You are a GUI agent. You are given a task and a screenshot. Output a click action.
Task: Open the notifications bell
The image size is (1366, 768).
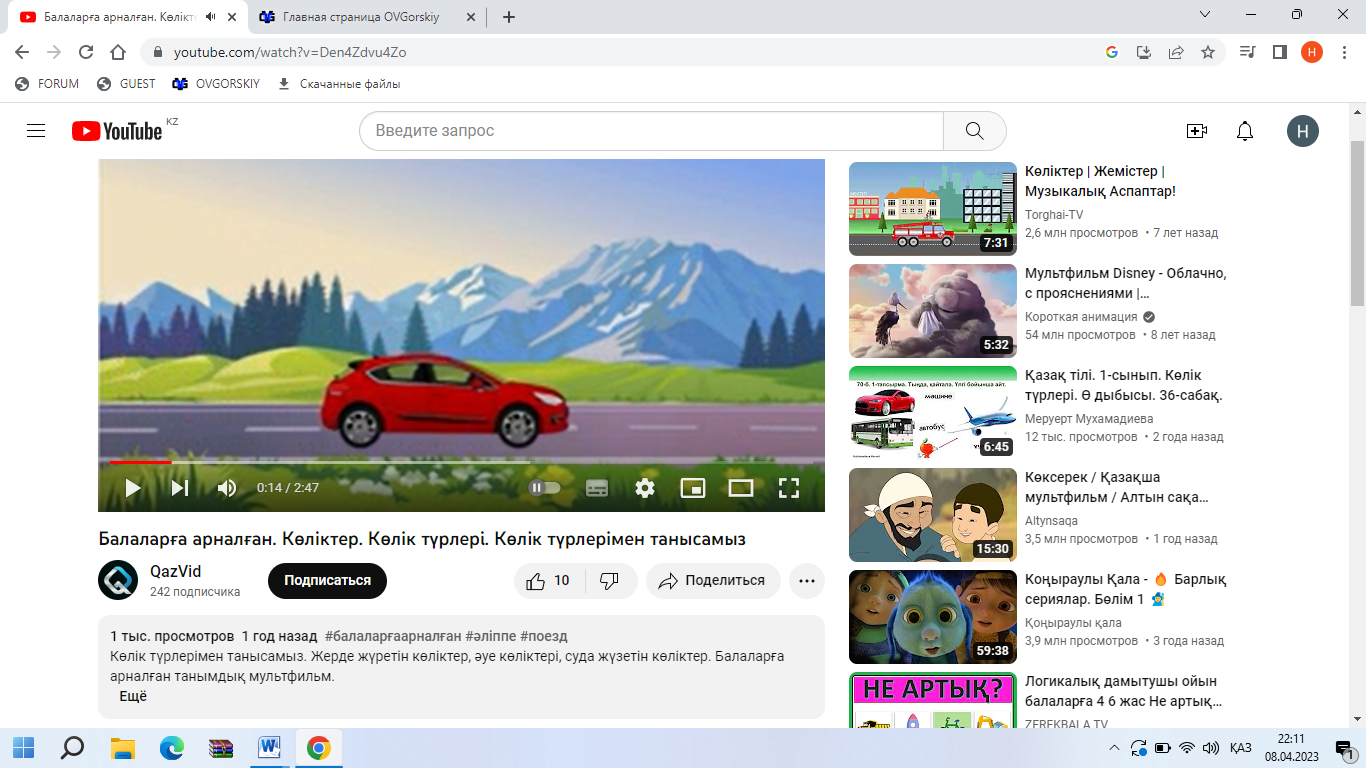[1245, 131]
